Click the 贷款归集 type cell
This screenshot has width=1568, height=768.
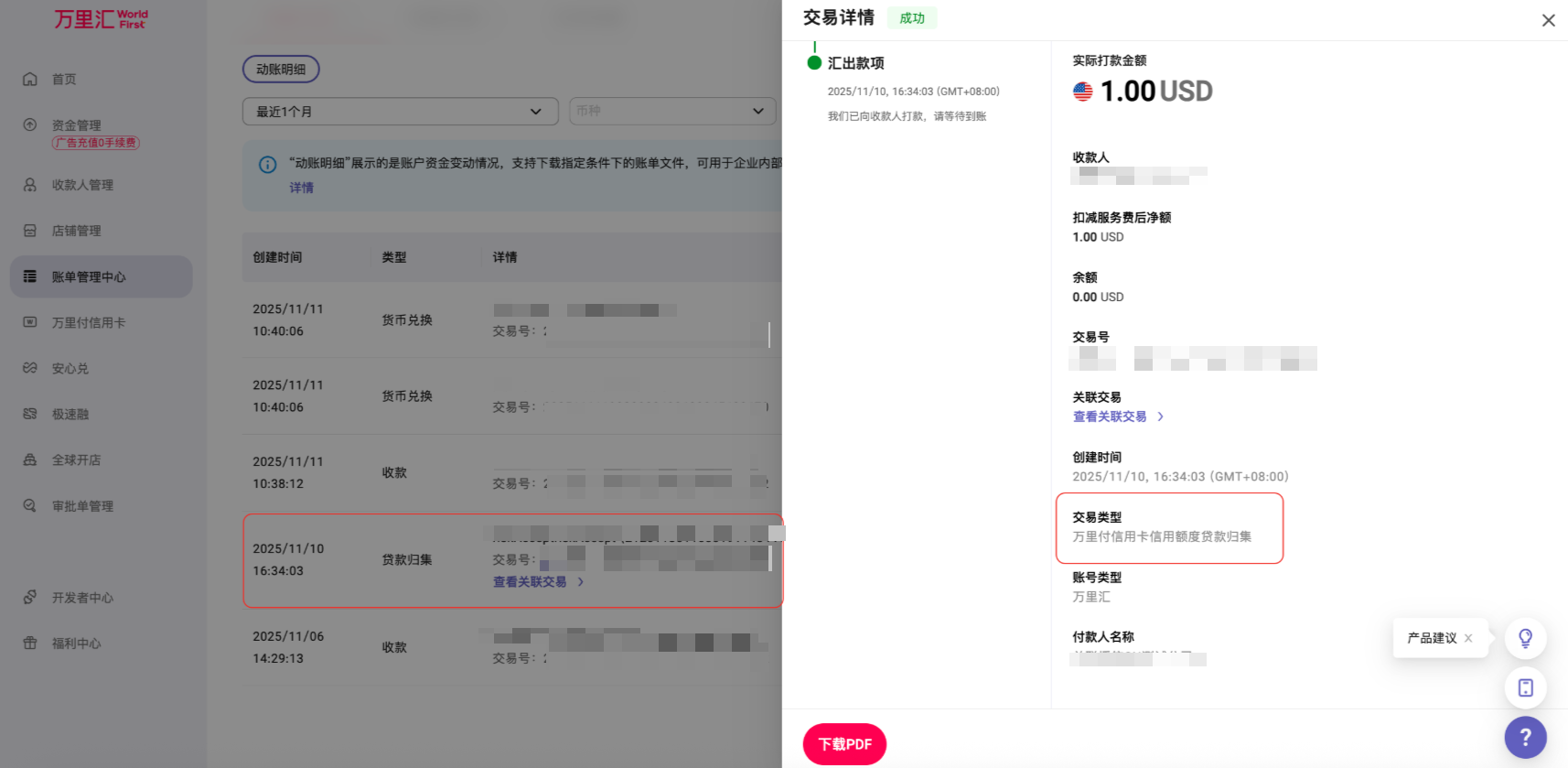(x=407, y=559)
